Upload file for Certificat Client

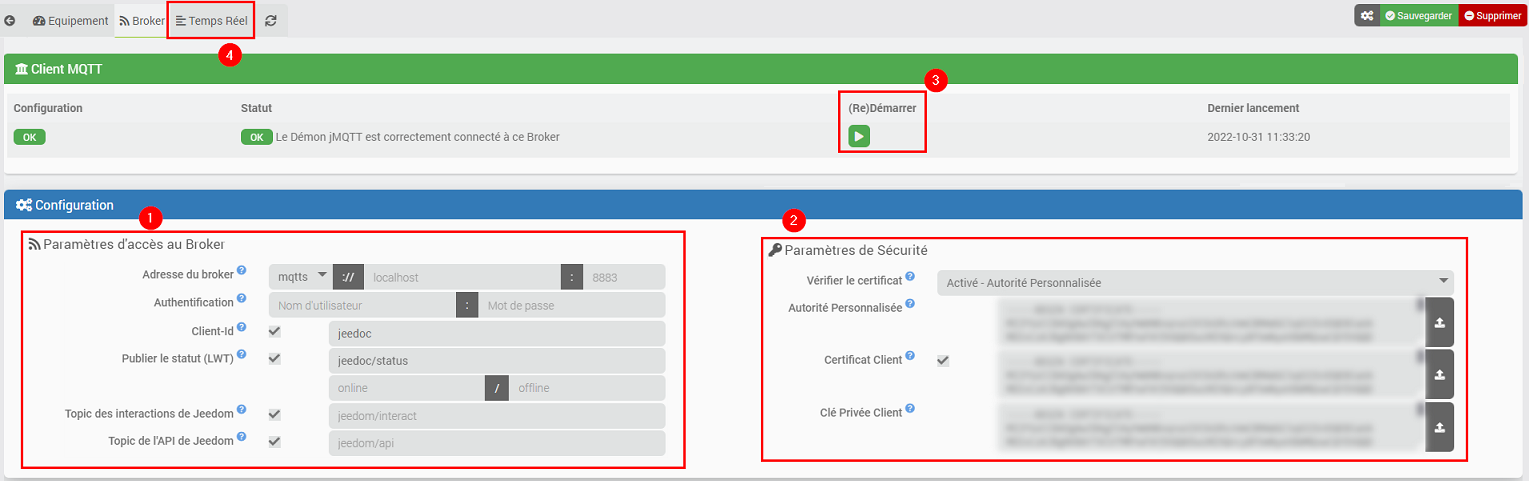tap(1439, 374)
